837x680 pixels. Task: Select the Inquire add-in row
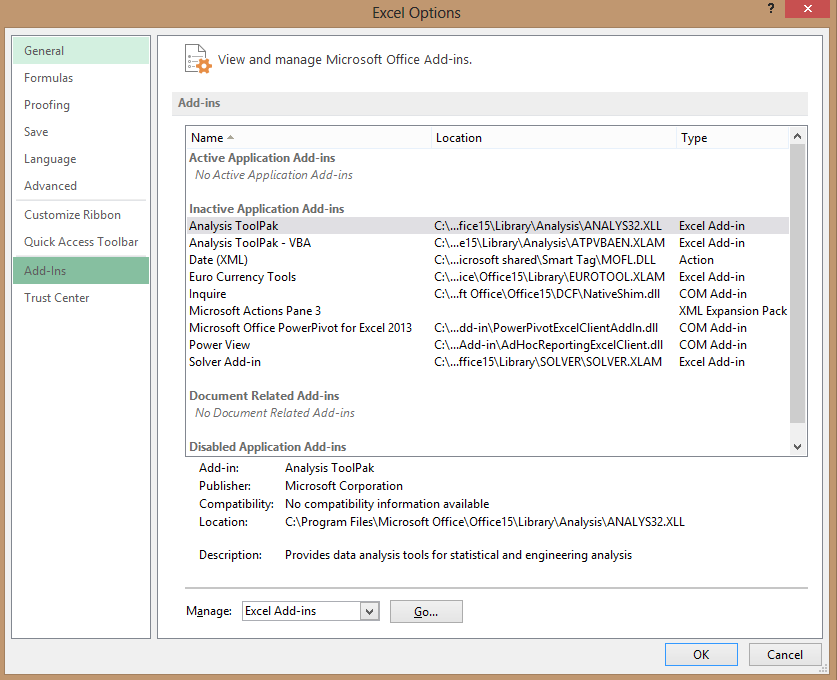[x=487, y=294]
